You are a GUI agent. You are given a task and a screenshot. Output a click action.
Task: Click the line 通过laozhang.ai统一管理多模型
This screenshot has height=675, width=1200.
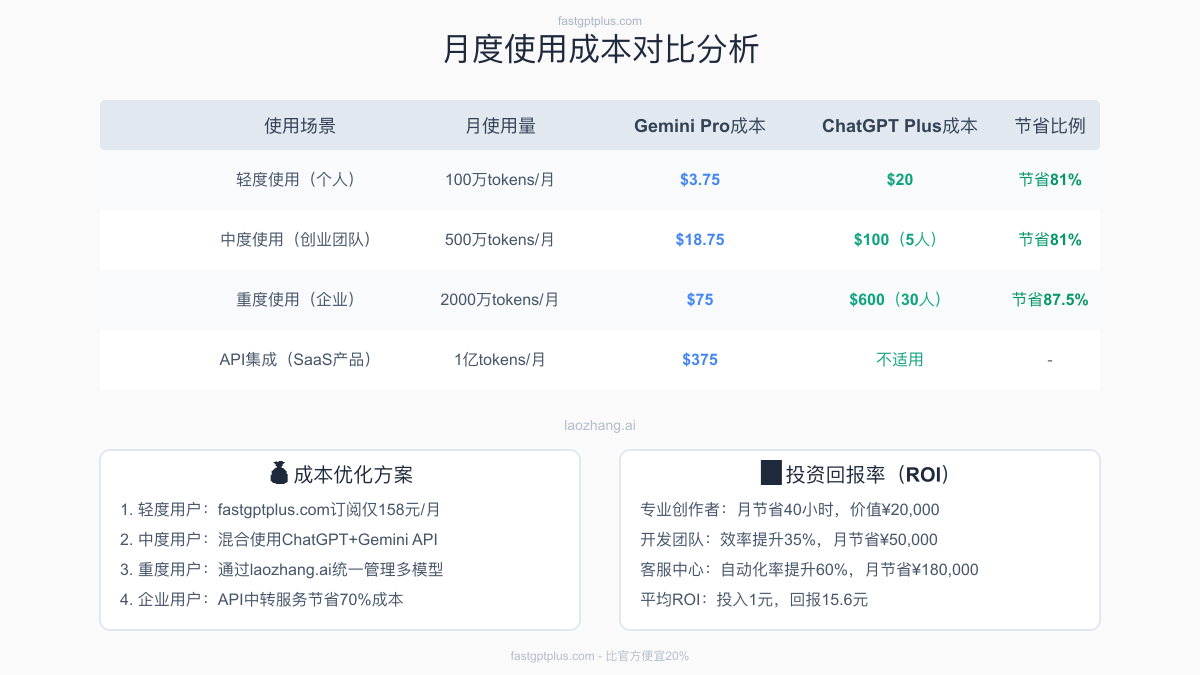(282, 570)
